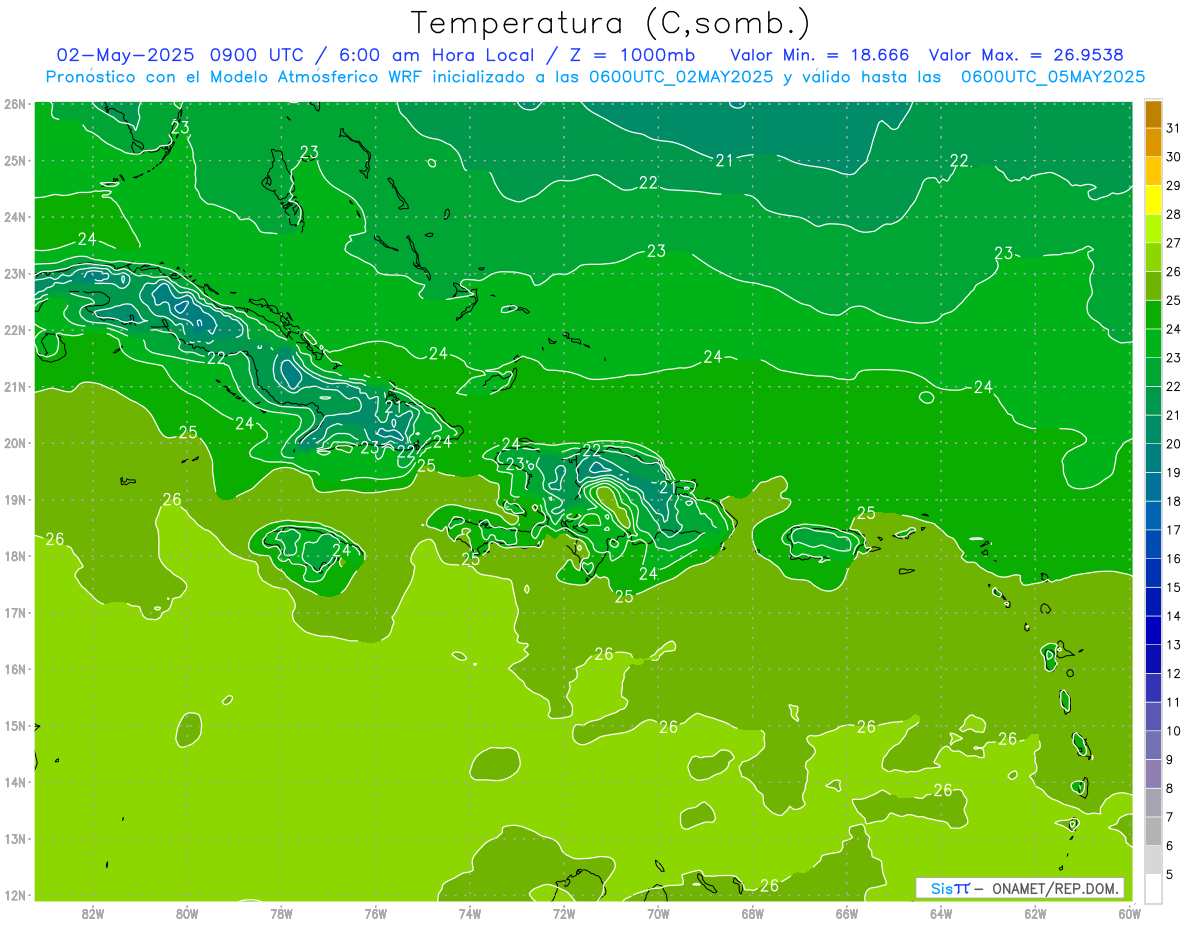Click the 62W longitude axis label

pos(1035,914)
